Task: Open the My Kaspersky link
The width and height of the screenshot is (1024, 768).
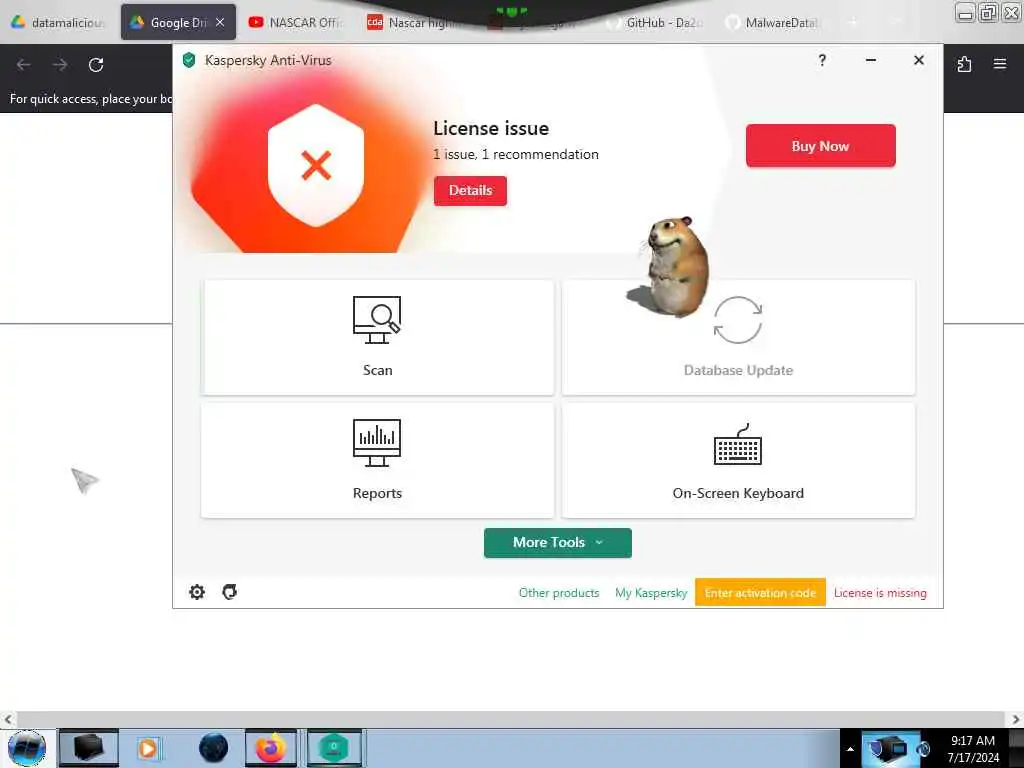Action: 651,593
